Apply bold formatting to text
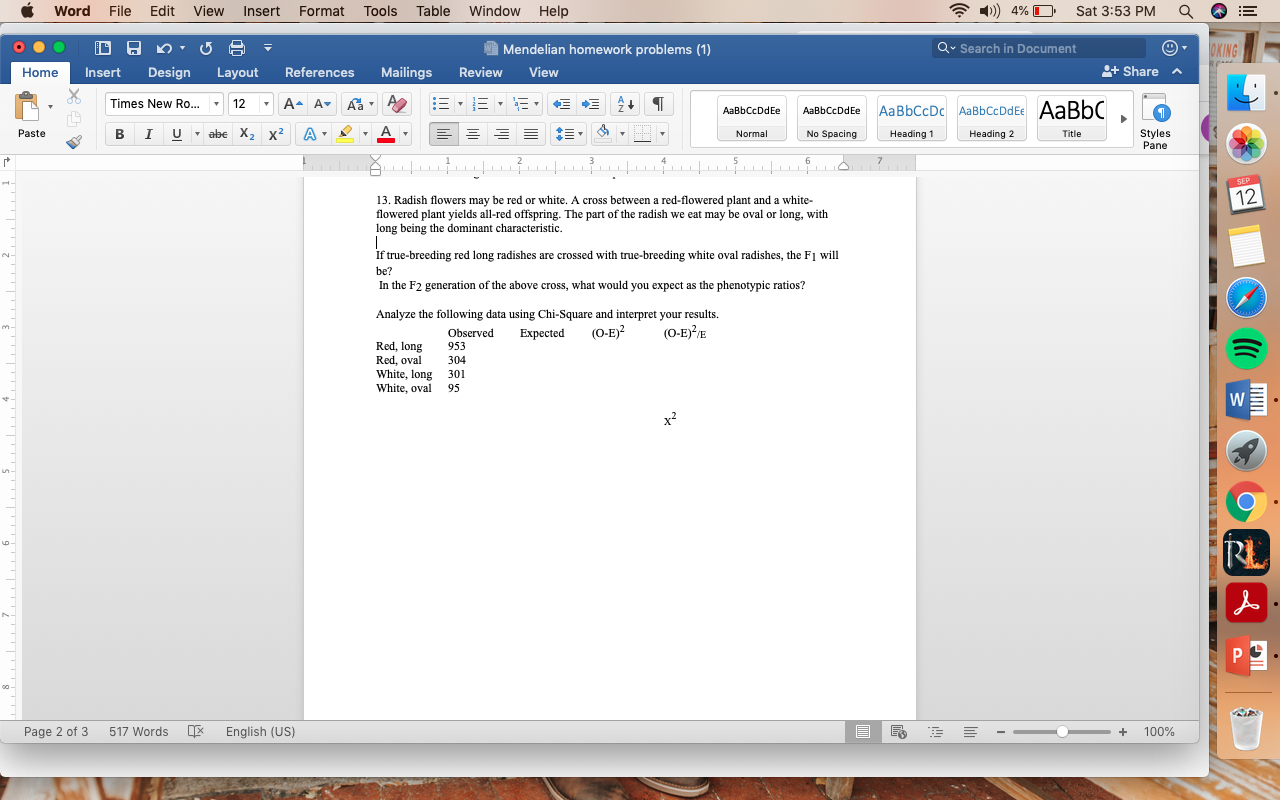The width and height of the screenshot is (1280, 800). [x=118, y=134]
